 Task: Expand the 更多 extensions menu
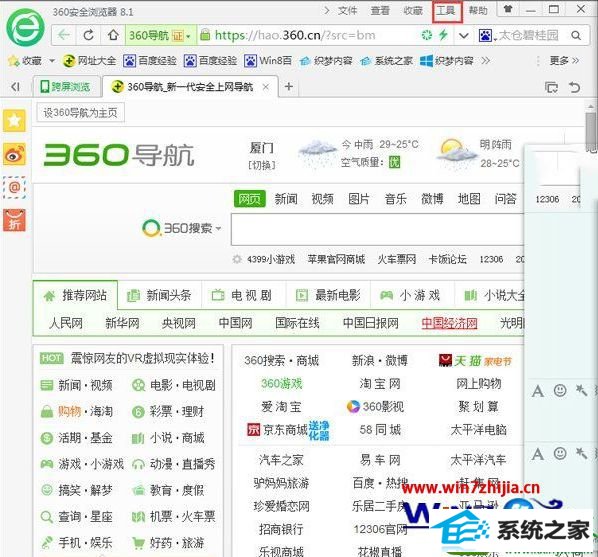coord(564,60)
